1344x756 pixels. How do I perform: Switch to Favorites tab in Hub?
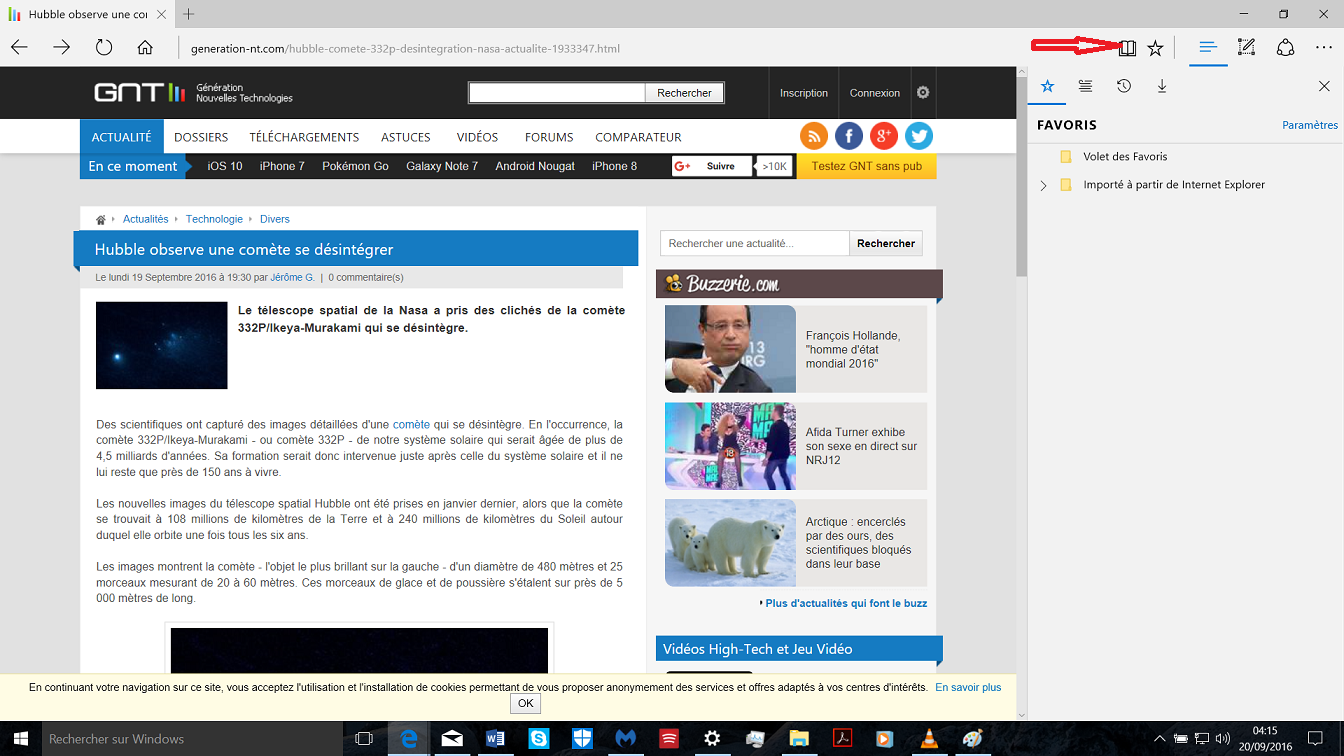[1048, 86]
